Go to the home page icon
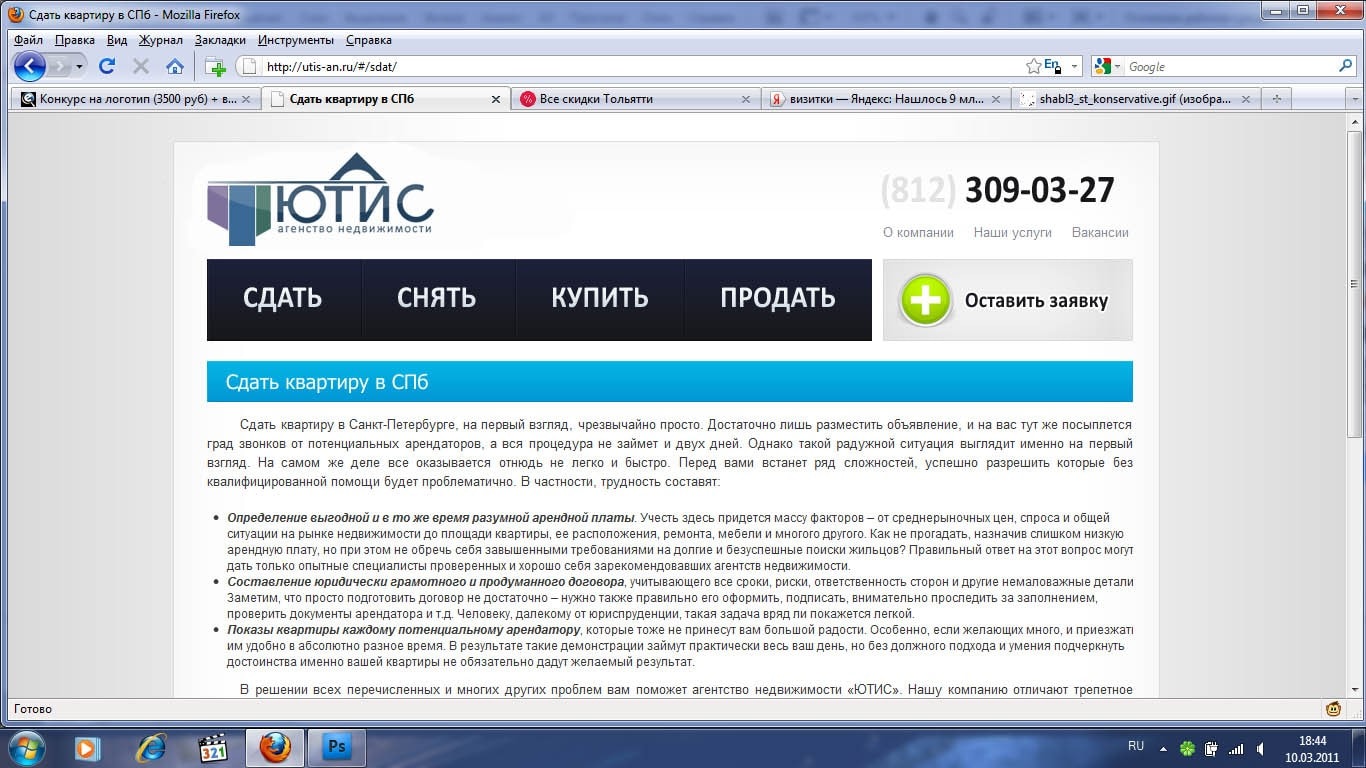This screenshot has width=1366, height=768. [x=175, y=66]
